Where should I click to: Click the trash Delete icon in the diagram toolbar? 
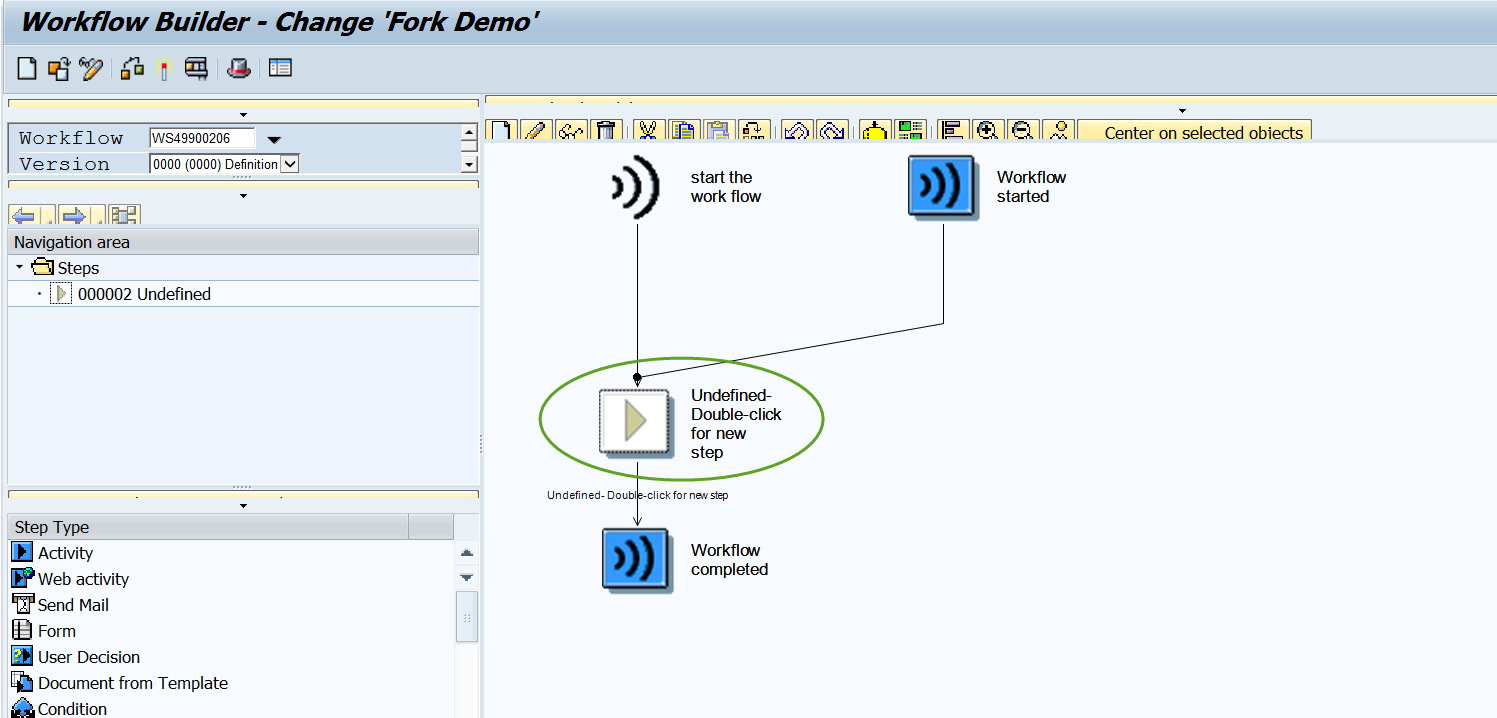pyautogui.click(x=607, y=130)
